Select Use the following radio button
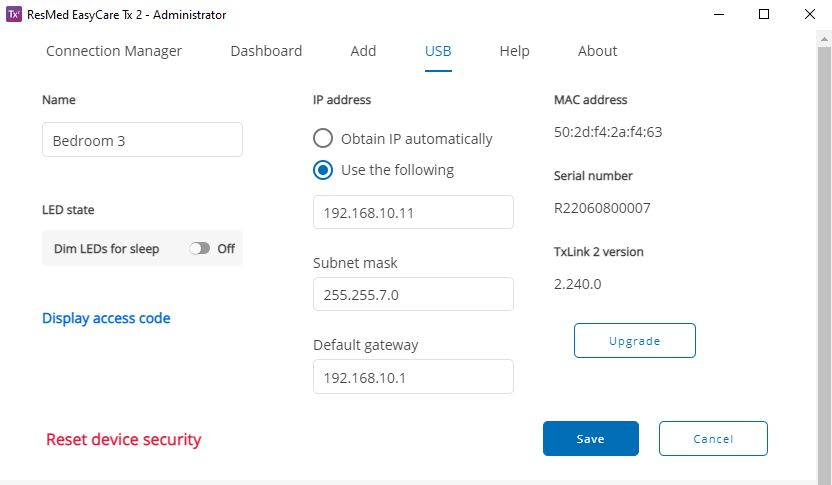This screenshot has width=832, height=485. click(323, 170)
